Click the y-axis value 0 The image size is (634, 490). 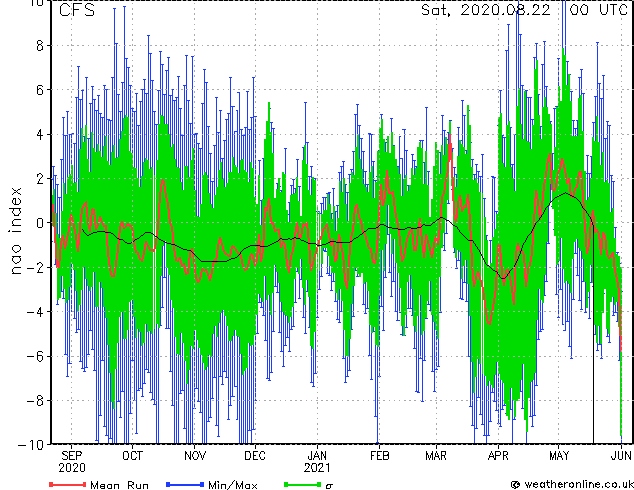tap(40, 223)
